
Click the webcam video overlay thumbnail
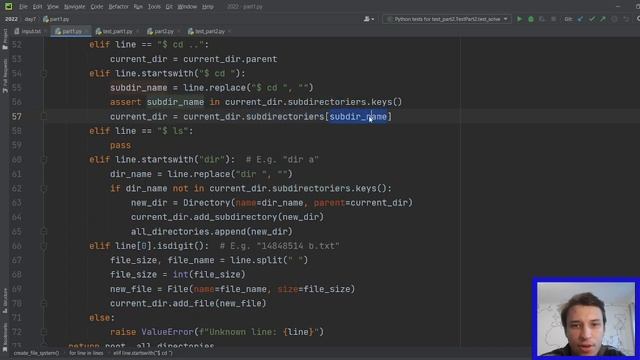click(586, 319)
